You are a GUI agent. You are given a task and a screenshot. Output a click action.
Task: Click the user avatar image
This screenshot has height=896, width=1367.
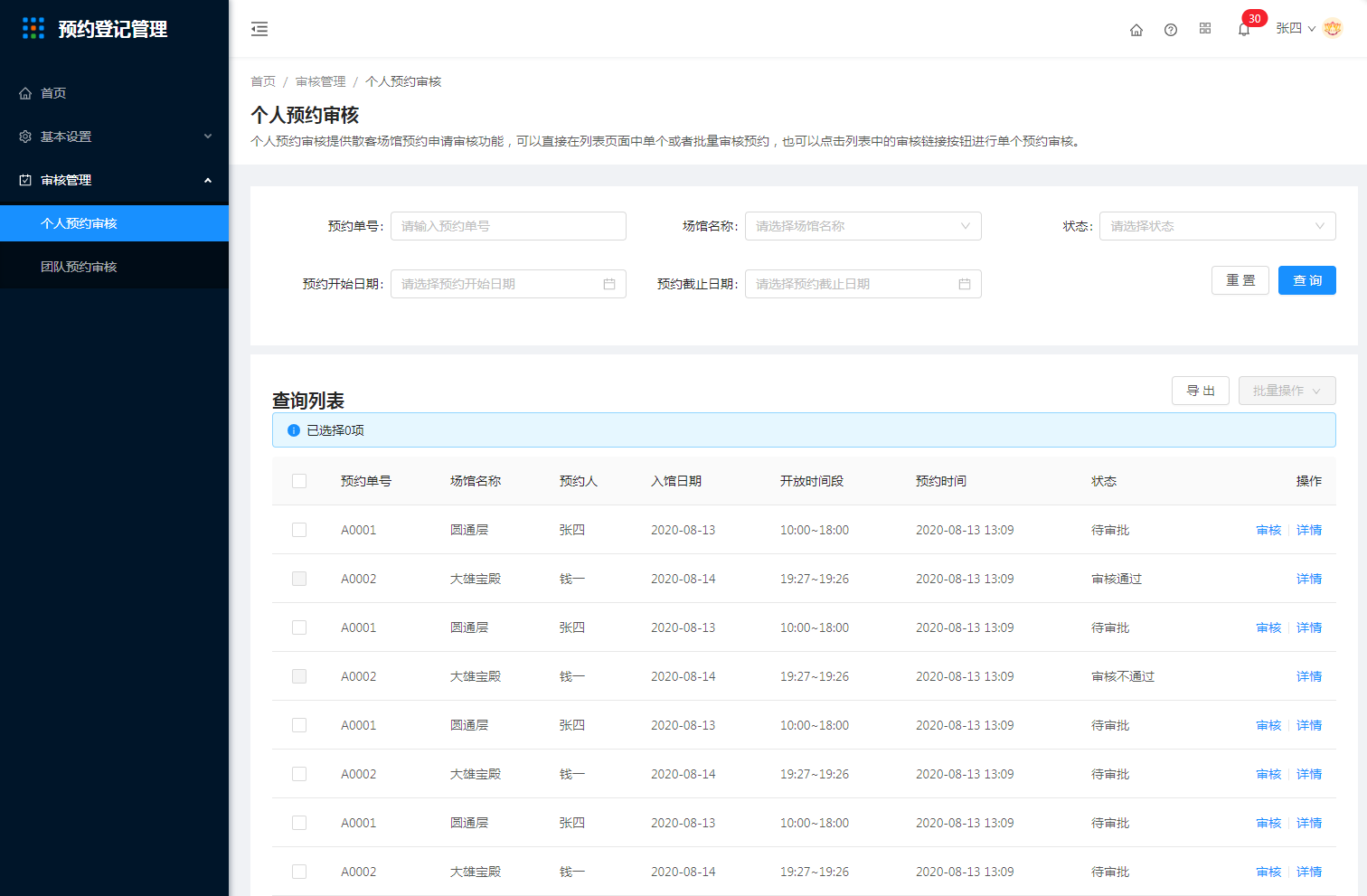coord(1333,29)
